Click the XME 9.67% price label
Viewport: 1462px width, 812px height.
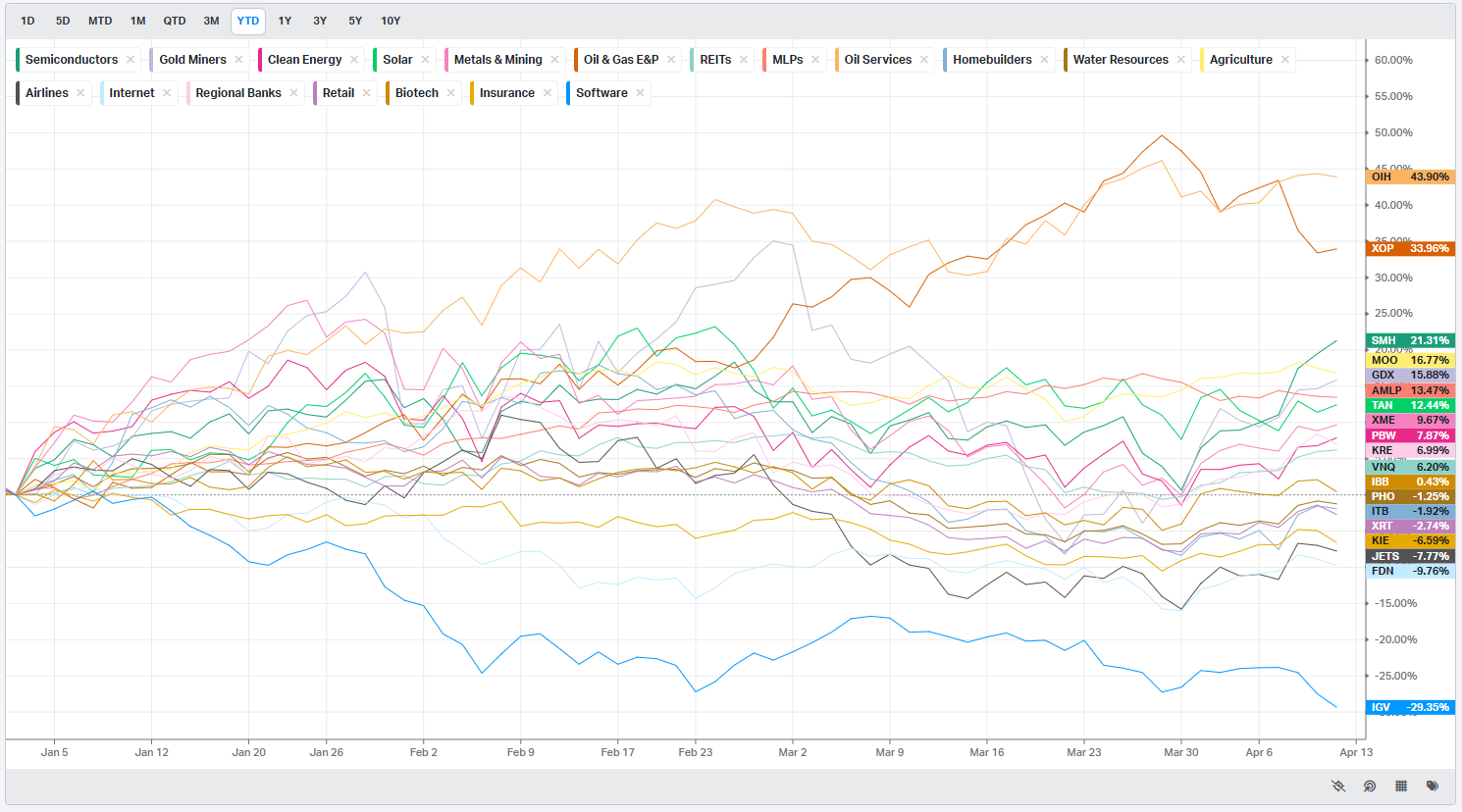pos(1410,420)
